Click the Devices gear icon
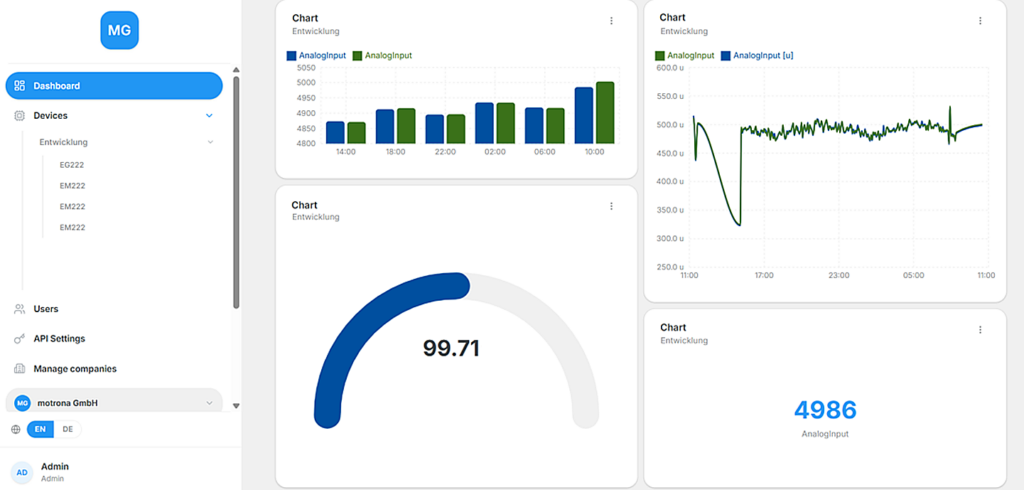 point(20,116)
